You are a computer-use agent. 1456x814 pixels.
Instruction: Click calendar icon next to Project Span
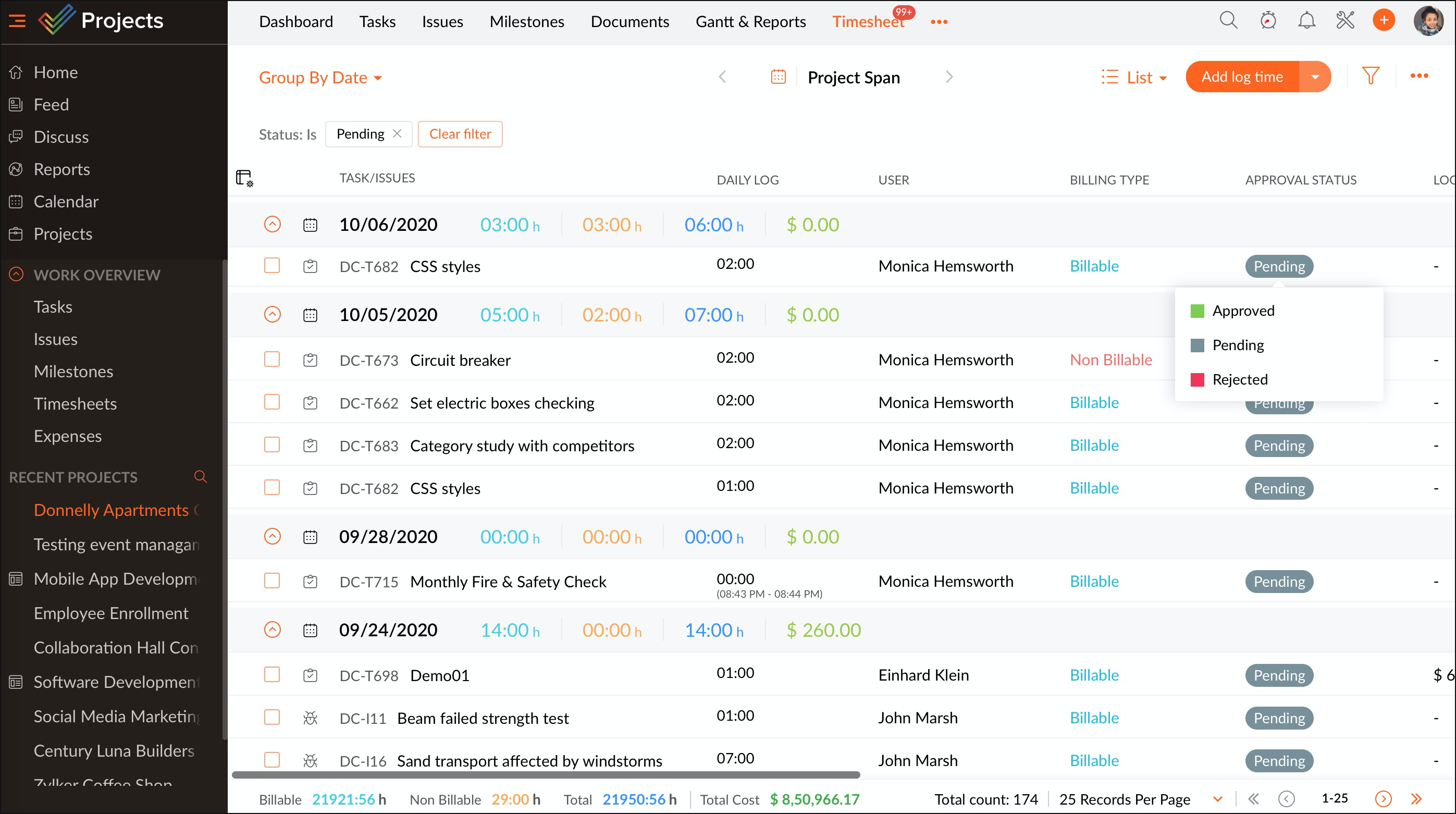[x=779, y=77]
